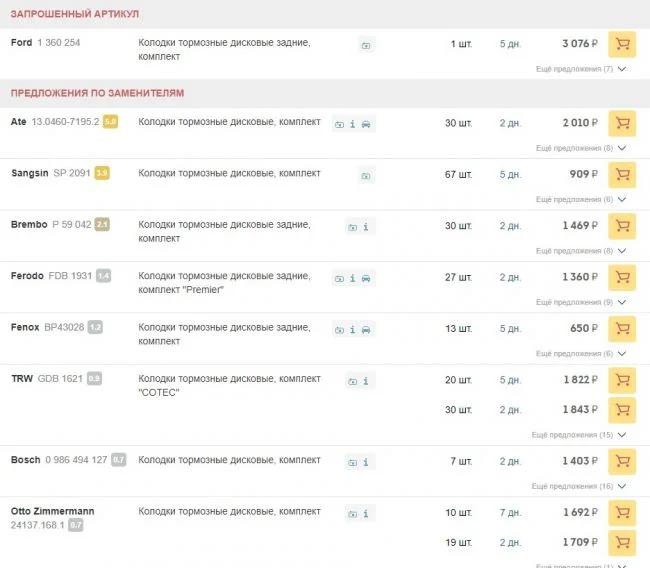Add 1 822 ₽ TRW offer to cart
This screenshot has height=568, width=650.
click(x=622, y=381)
